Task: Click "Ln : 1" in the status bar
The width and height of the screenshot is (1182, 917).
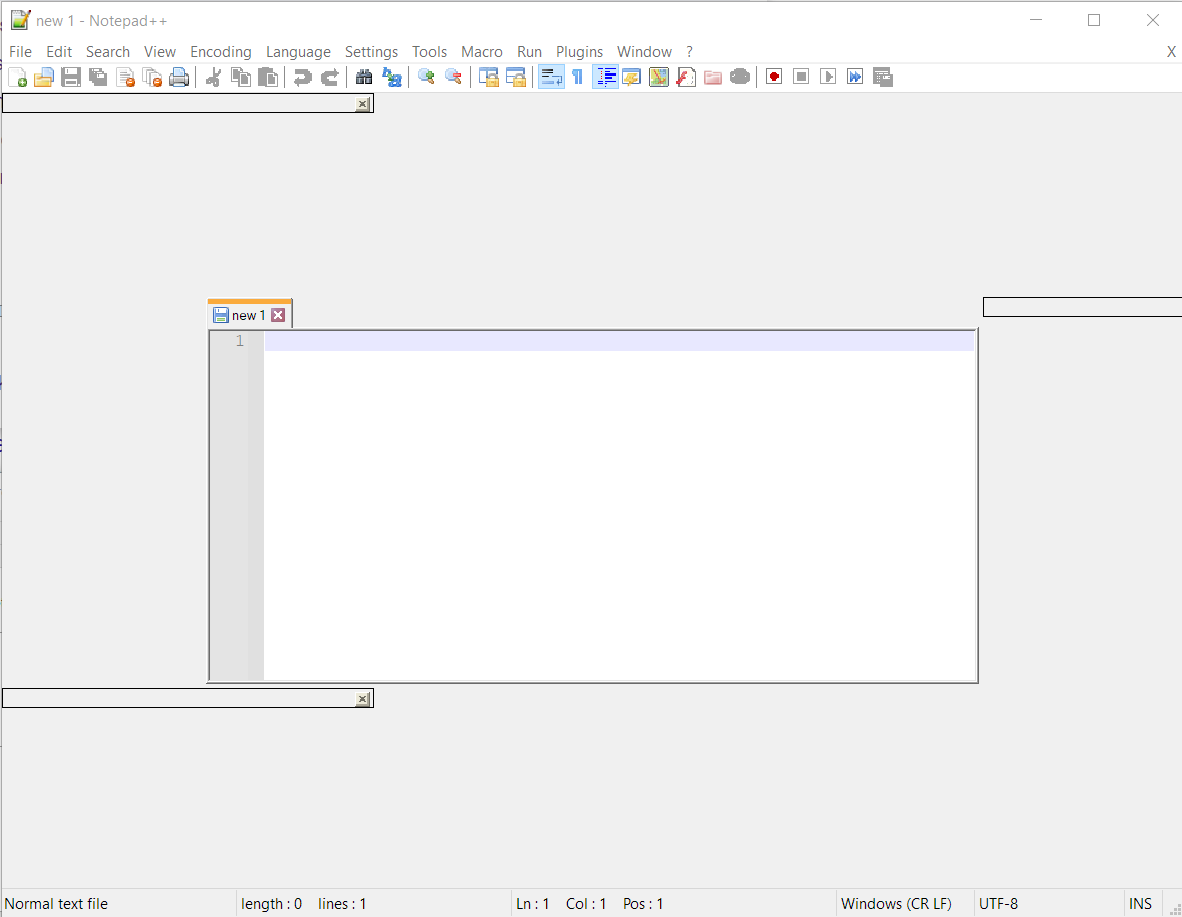Action: (x=532, y=903)
